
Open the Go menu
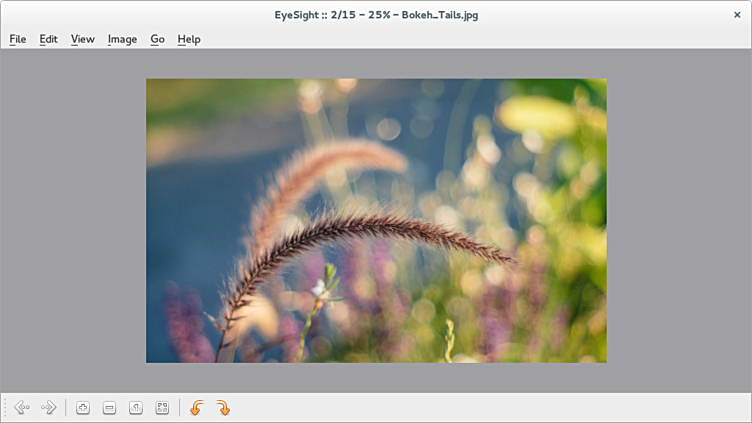tap(157, 39)
